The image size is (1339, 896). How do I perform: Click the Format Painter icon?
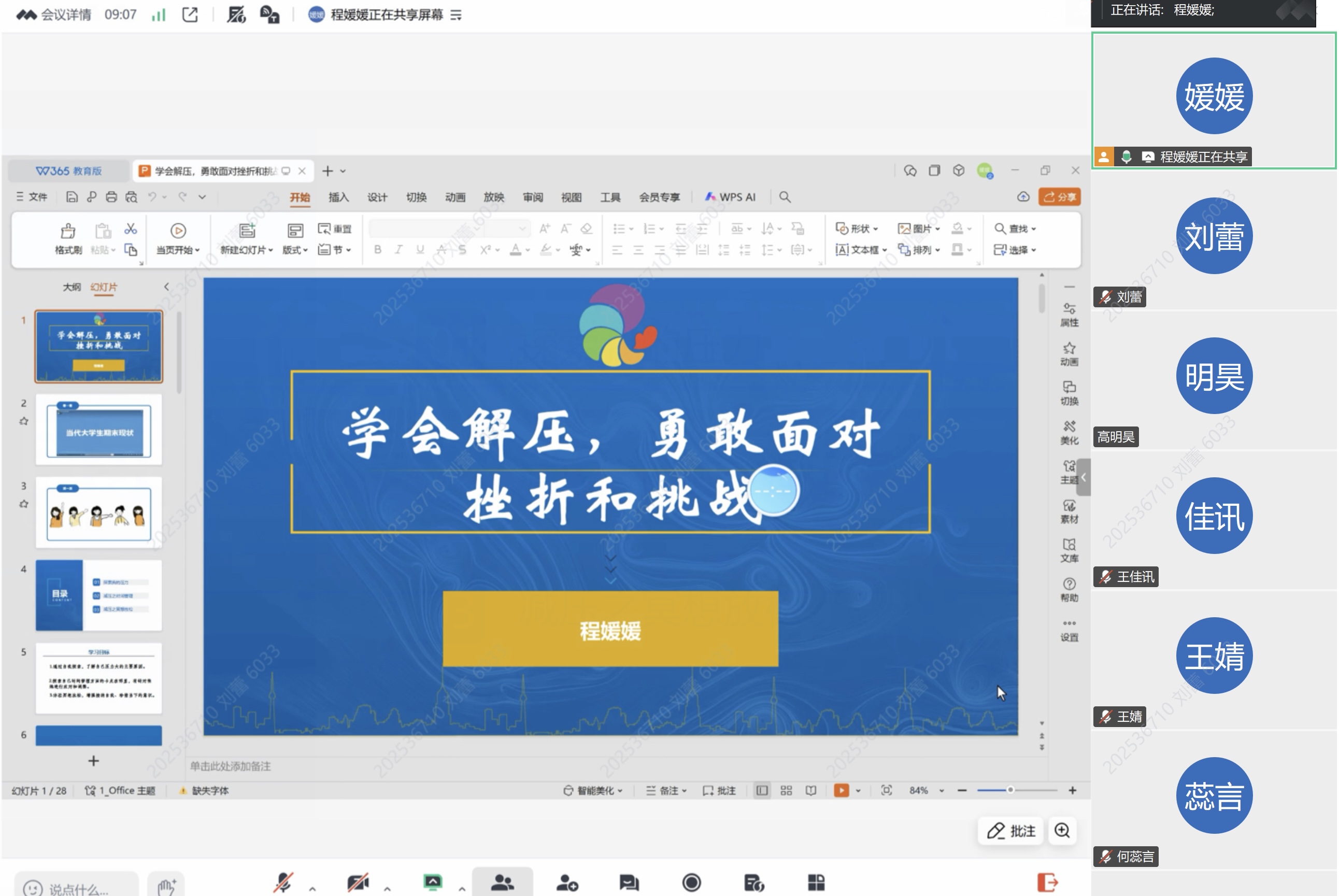tap(68, 232)
